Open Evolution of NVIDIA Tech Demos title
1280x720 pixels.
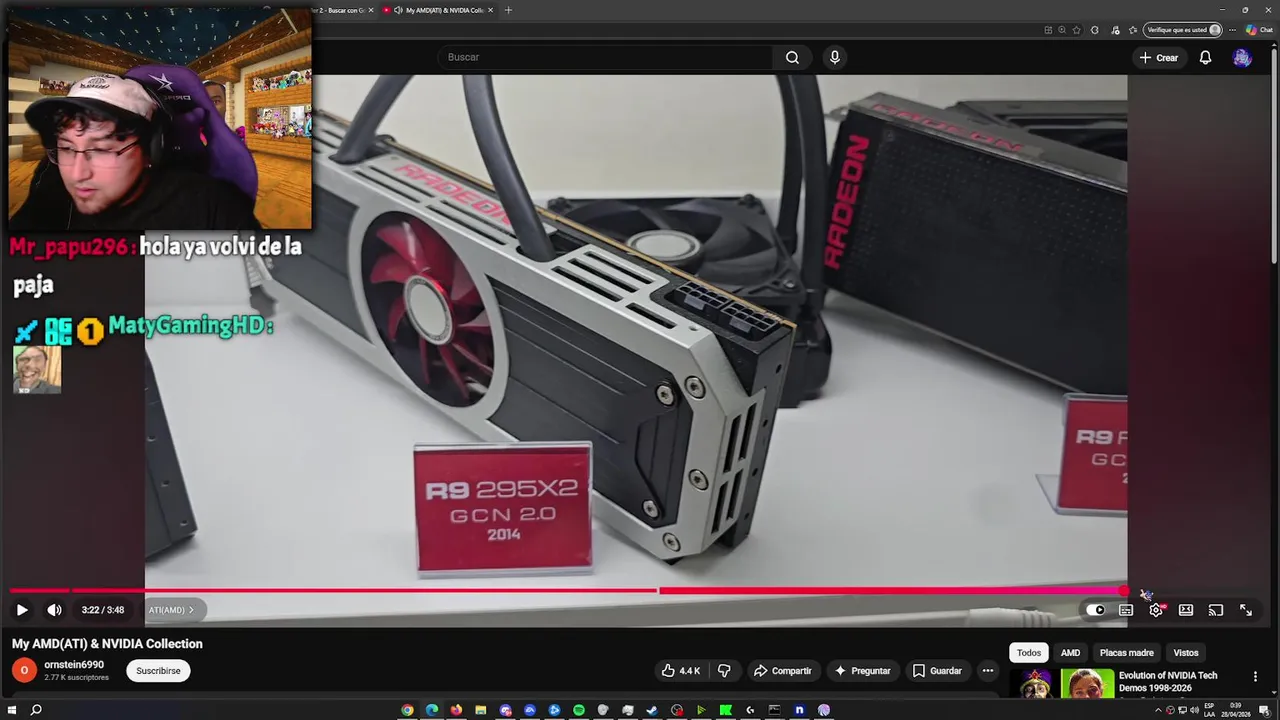(1168, 682)
